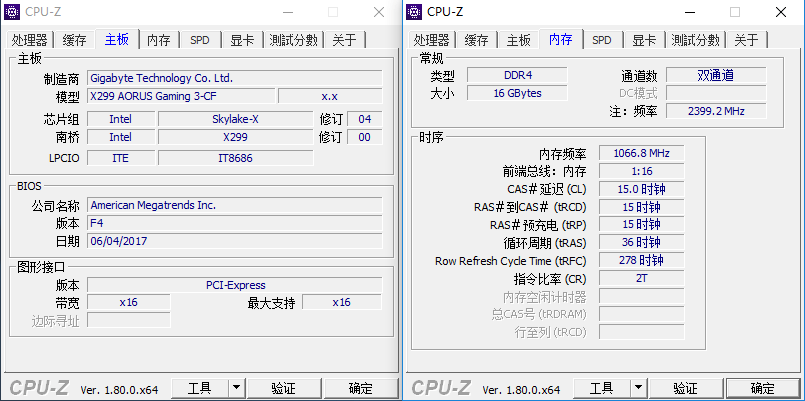Screen dimensions: 805x401
Task: Click the DDR4 memory type value
Action: (517, 75)
